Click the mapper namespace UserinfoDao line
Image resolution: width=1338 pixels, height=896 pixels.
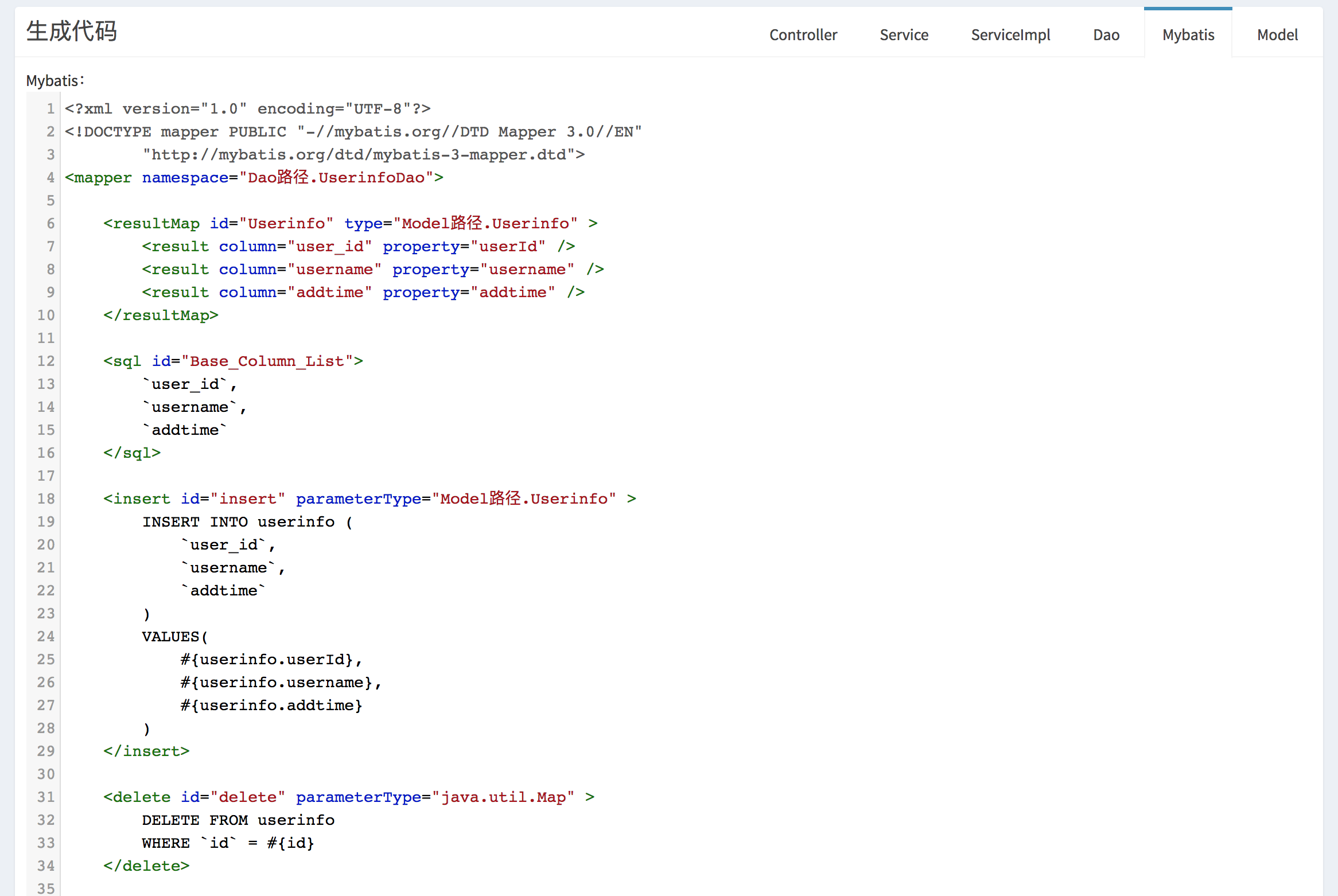click(x=254, y=177)
